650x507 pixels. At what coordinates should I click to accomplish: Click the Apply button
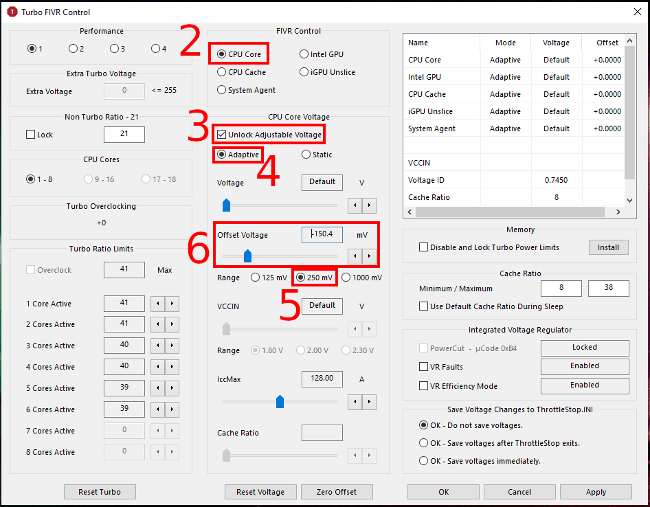click(x=596, y=492)
